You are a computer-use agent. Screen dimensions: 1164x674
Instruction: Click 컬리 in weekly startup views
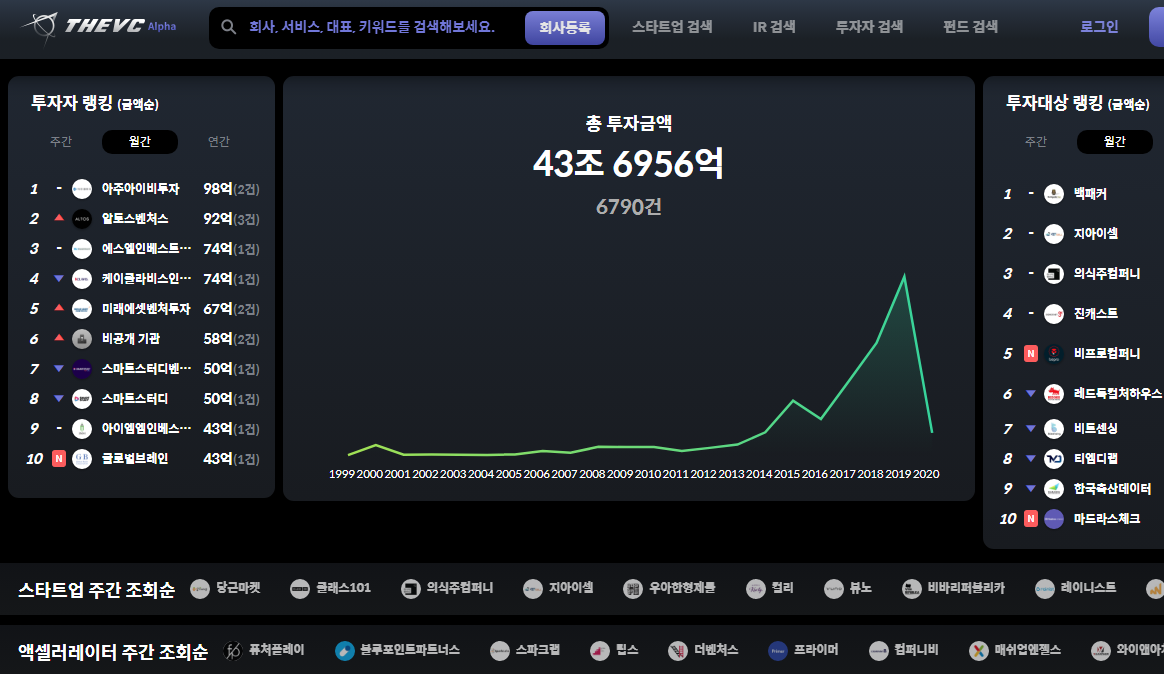770,588
